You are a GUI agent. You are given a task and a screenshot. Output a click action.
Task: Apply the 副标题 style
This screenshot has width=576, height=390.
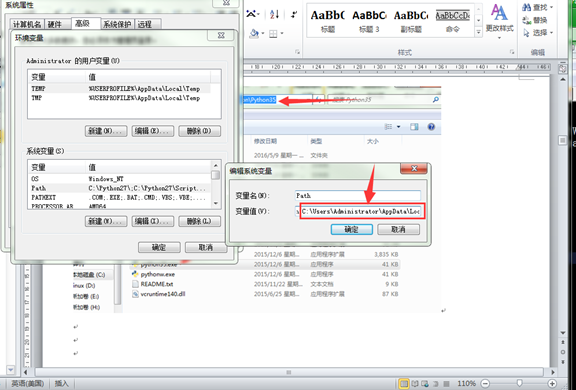411,21
